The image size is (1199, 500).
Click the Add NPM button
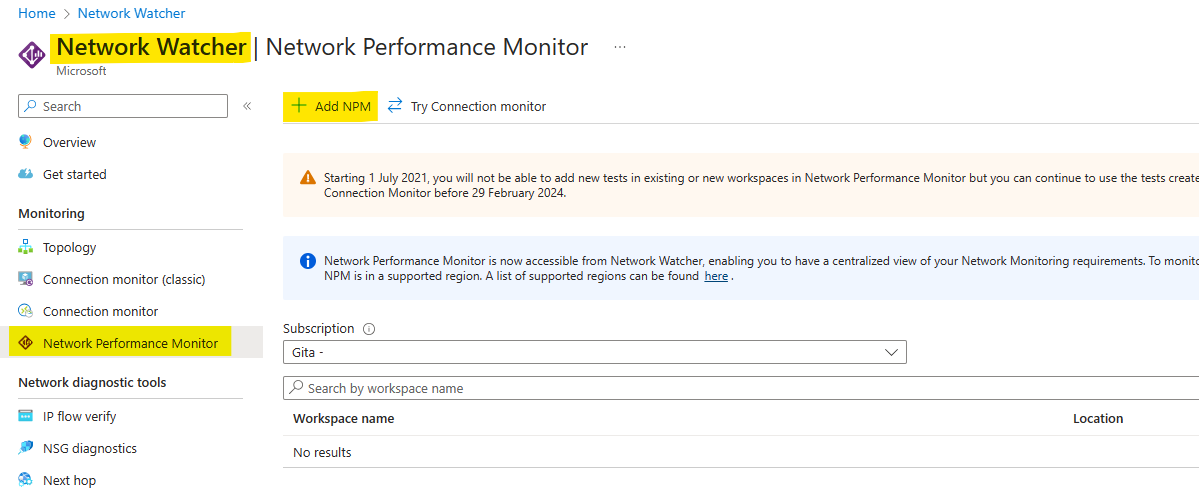[331, 107]
